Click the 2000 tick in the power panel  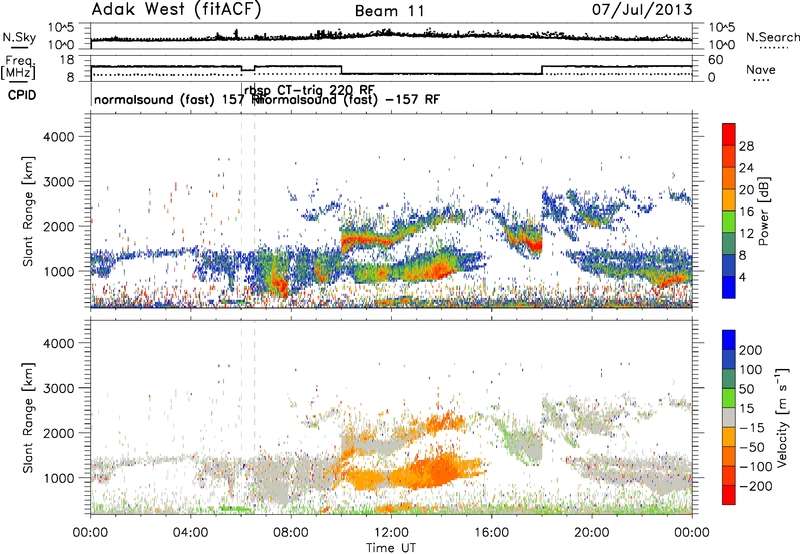(x=58, y=226)
